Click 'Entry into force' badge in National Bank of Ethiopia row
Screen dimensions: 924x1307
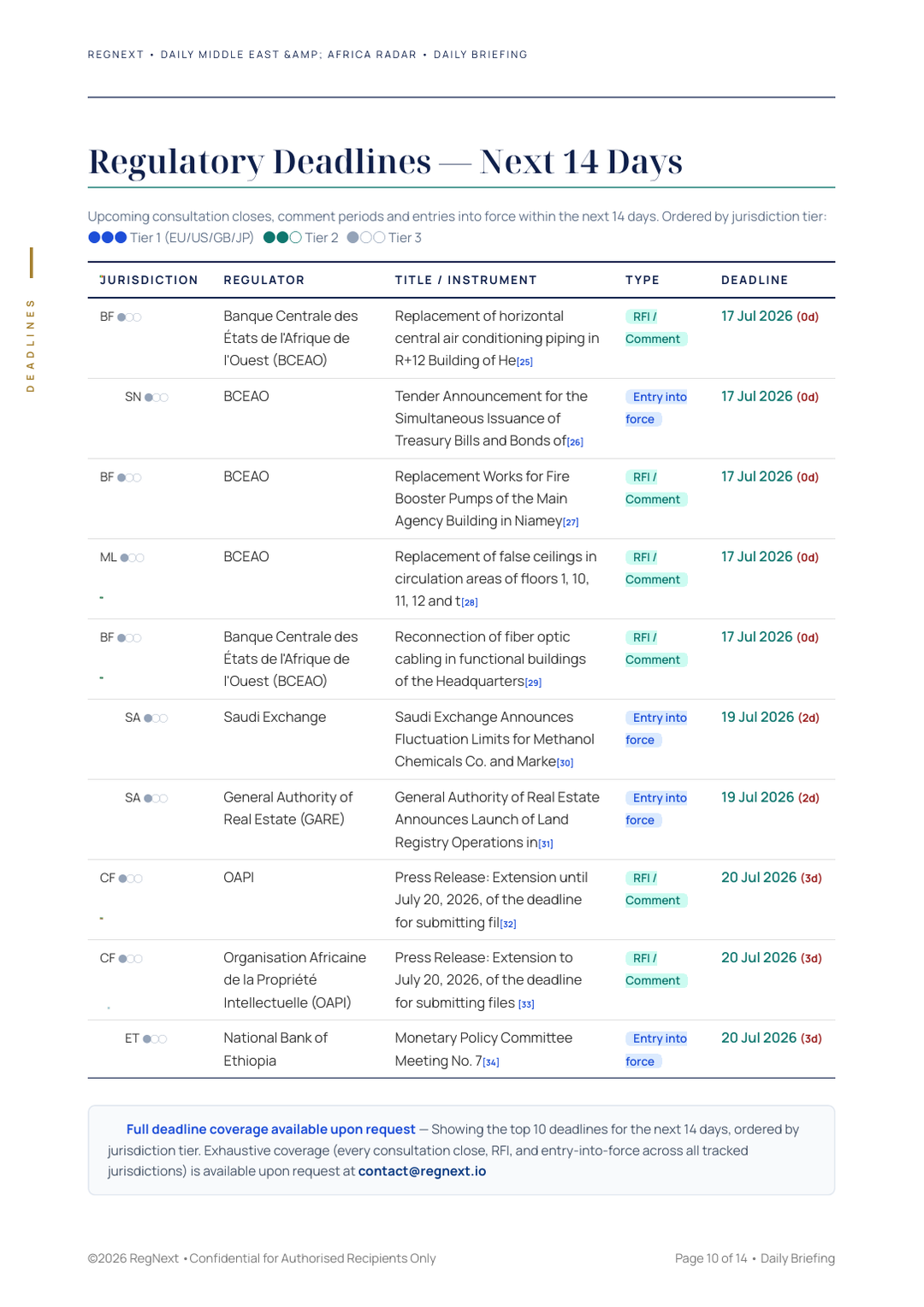pyautogui.click(x=656, y=1050)
